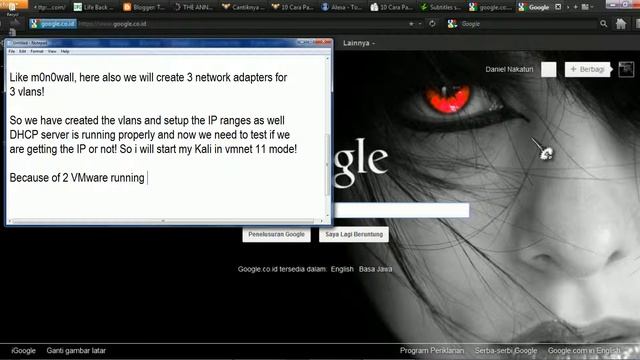The image size is (640, 360).
Task: Switch to the THE ANN... browser tab
Action: pos(193,7)
